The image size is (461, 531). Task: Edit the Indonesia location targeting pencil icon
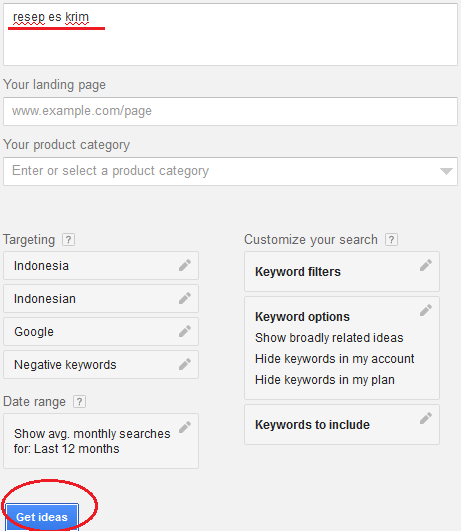185,265
